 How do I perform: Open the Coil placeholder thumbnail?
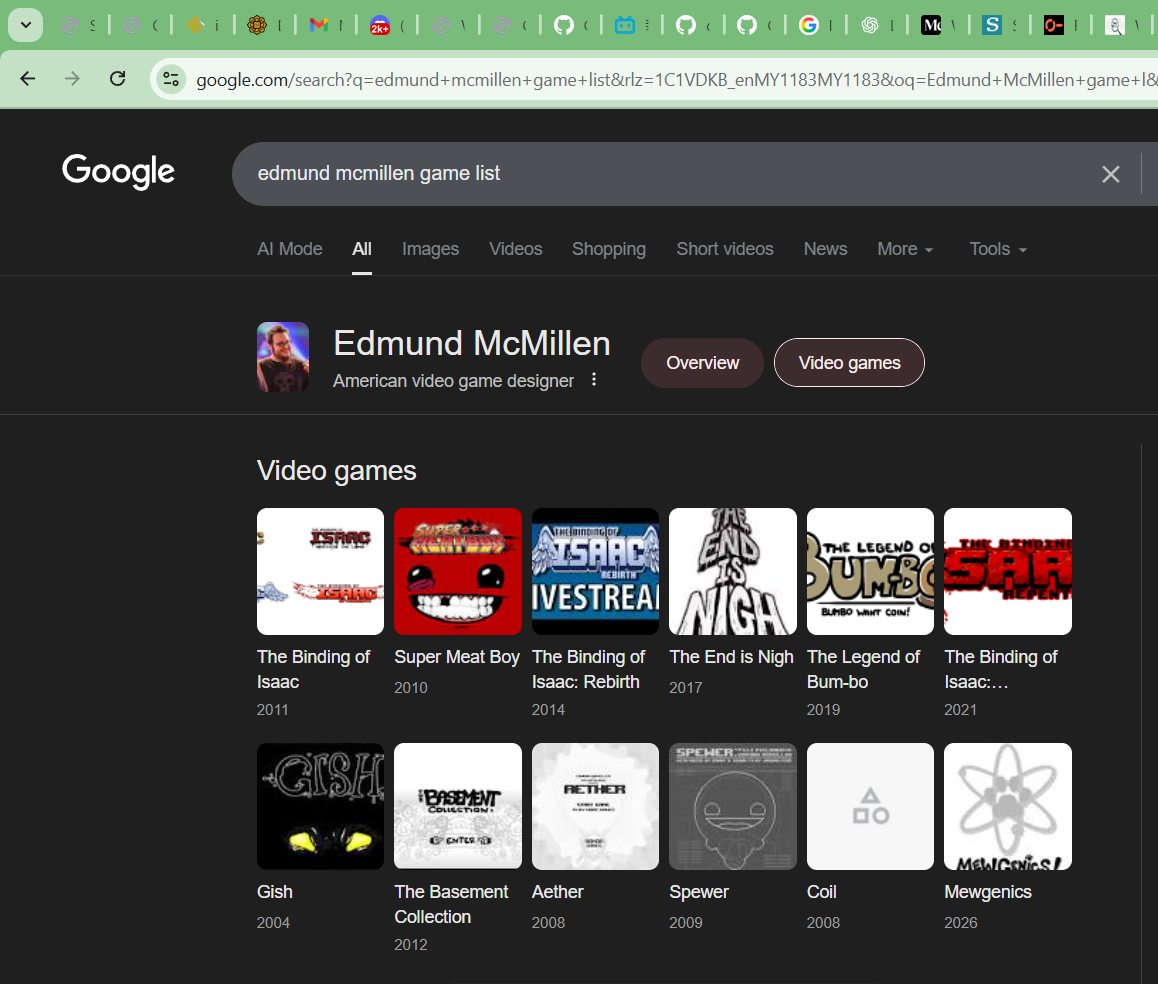point(870,806)
